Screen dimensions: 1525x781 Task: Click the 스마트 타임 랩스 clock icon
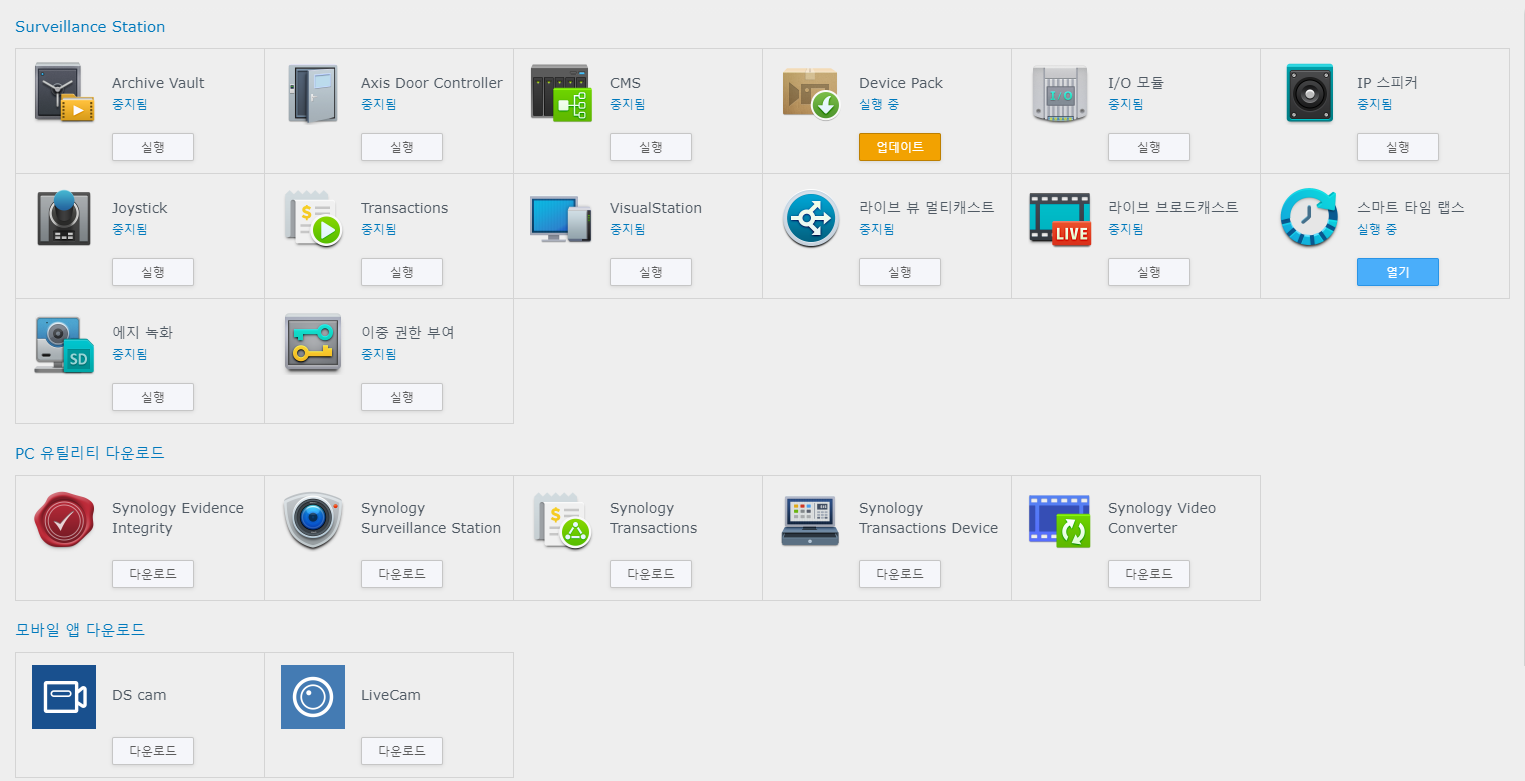[1309, 218]
